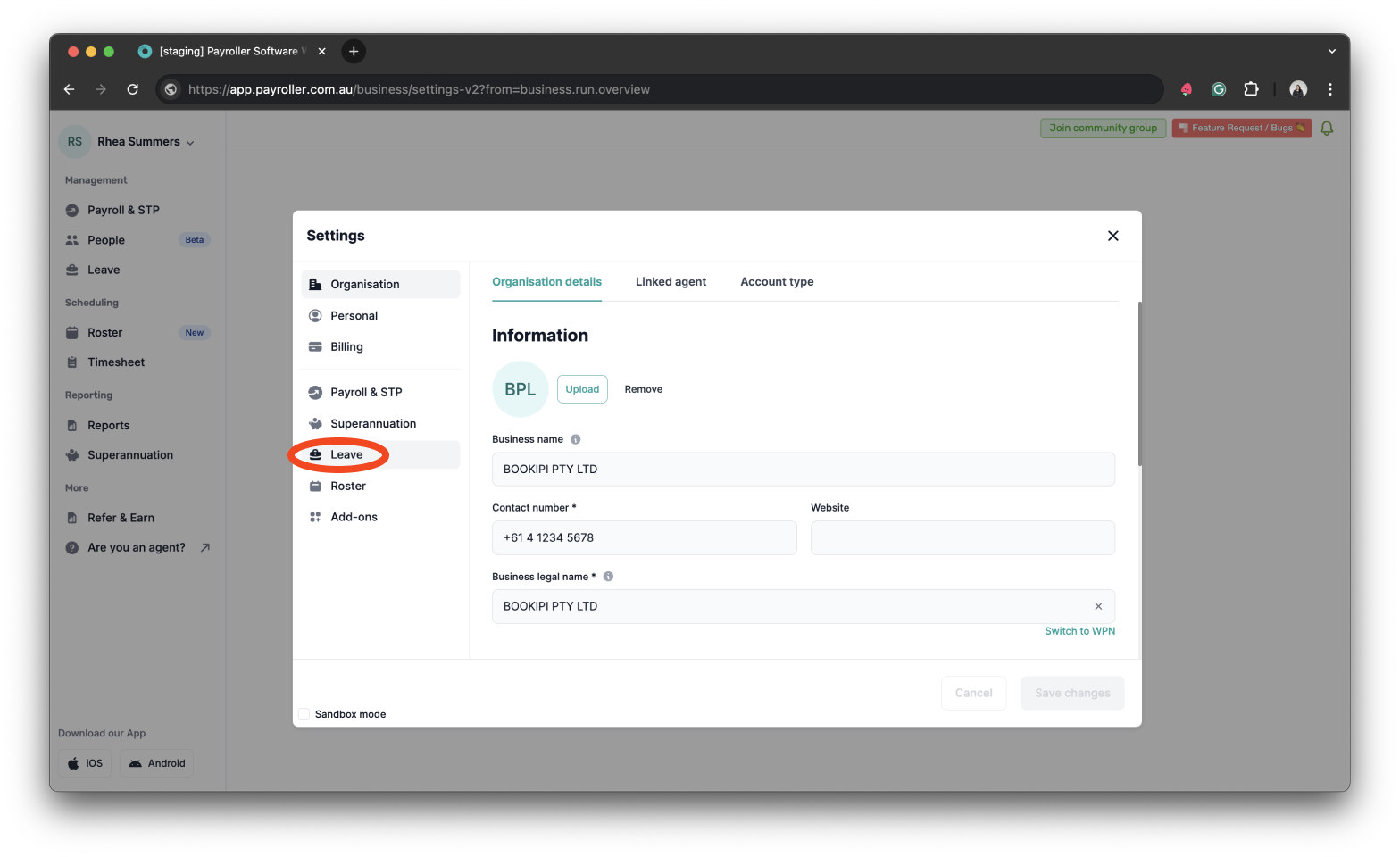This screenshot has height=857, width=1400.
Task: Close the Settings dialog
Action: tap(1112, 236)
